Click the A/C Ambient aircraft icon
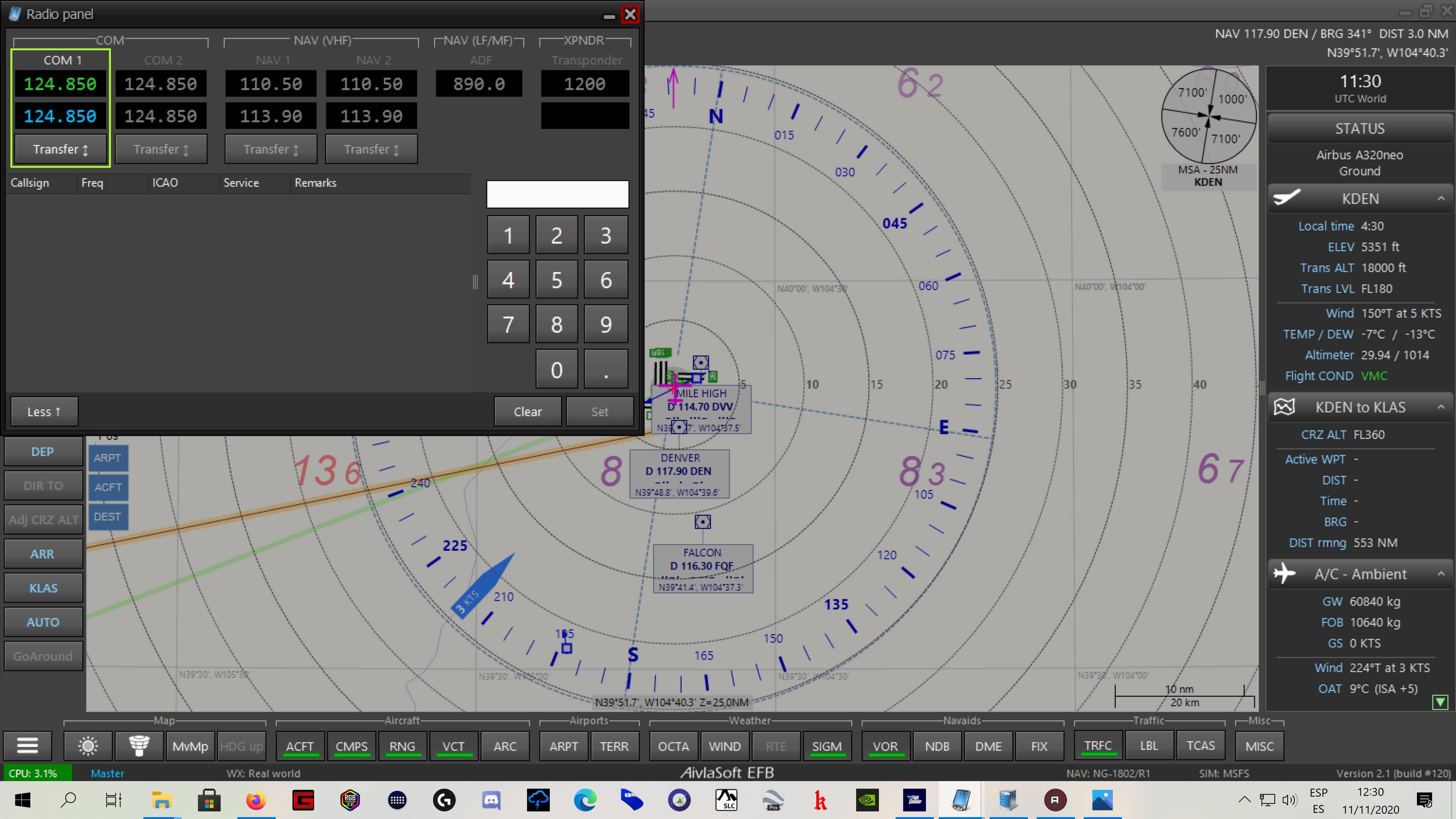The width and height of the screenshot is (1456, 819). (1285, 574)
